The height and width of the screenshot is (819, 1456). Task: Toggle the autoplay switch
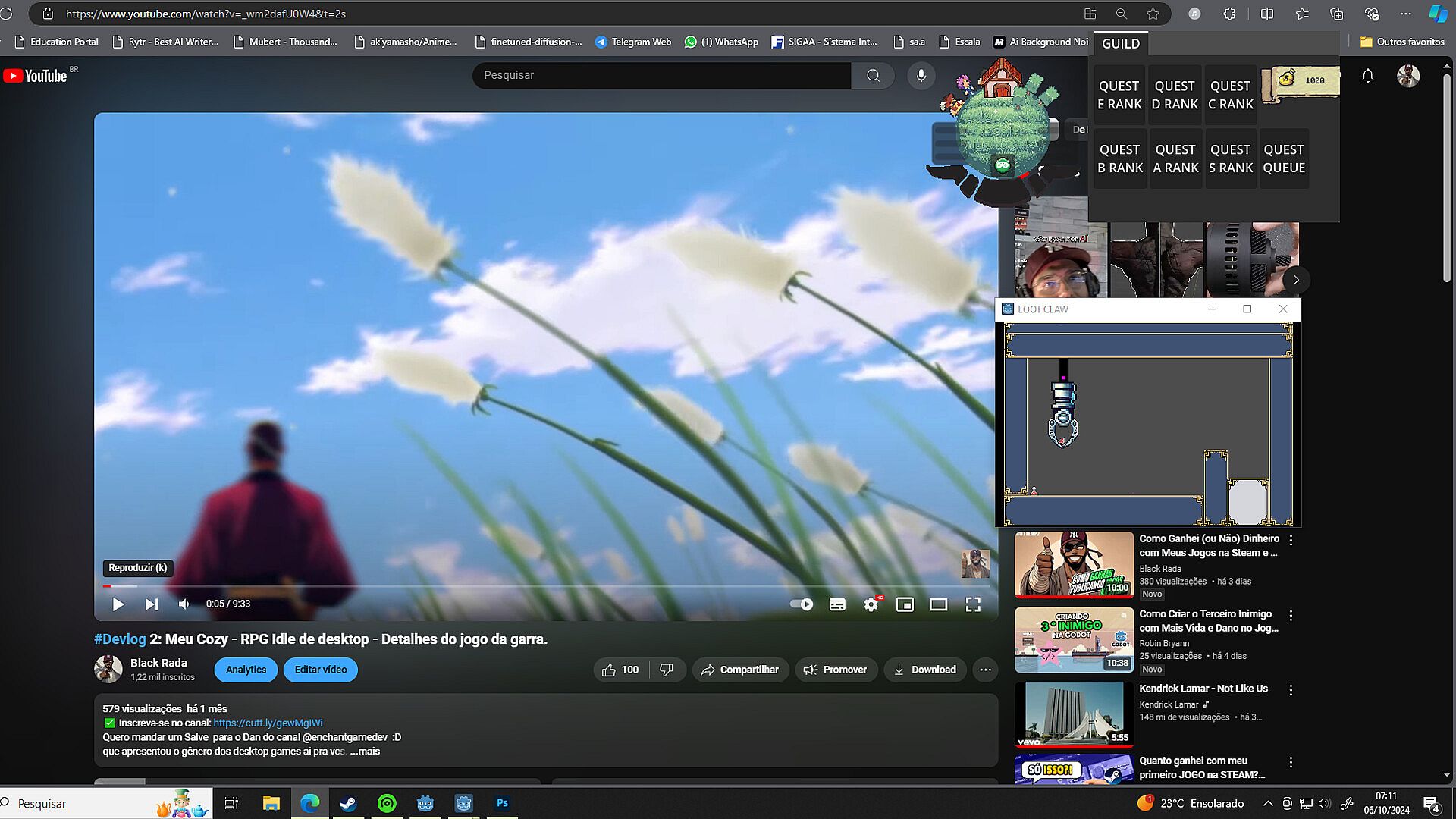point(802,604)
